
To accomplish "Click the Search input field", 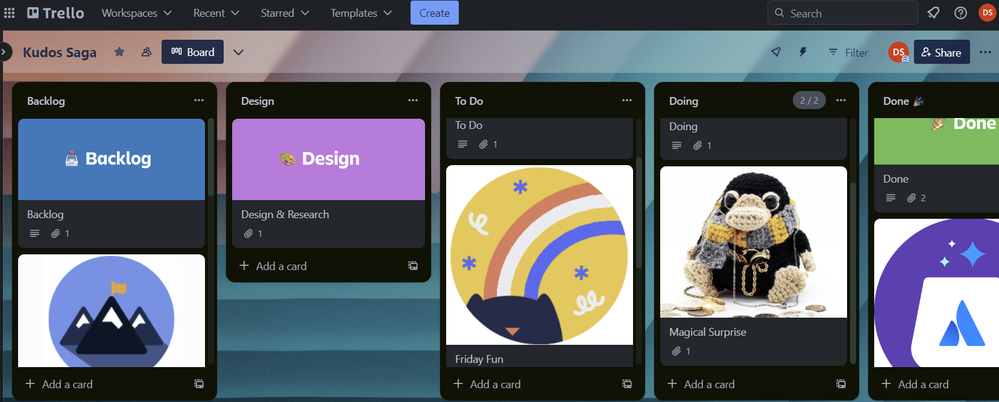I will coord(842,13).
